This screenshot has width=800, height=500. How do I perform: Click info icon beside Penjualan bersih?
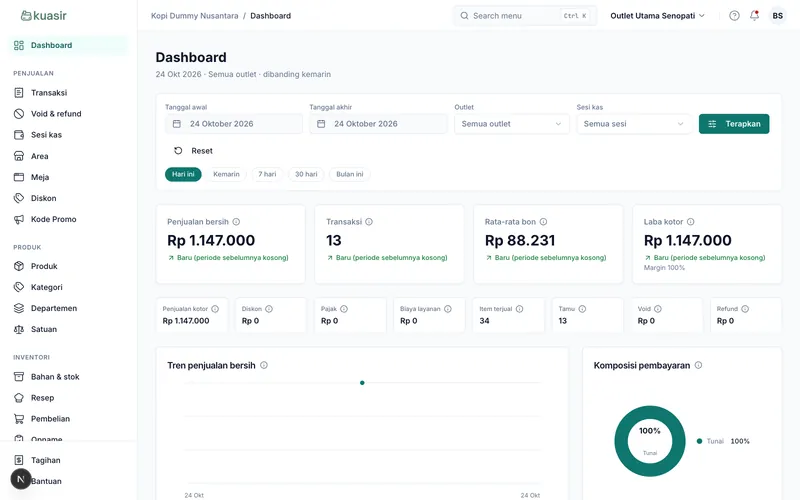(x=236, y=222)
